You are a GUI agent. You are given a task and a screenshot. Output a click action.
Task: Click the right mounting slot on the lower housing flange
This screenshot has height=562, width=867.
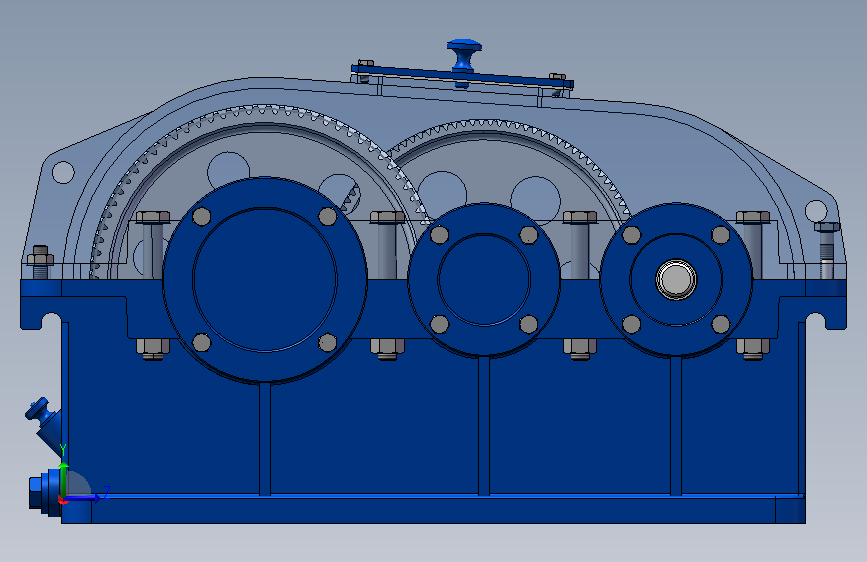(x=815, y=321)
